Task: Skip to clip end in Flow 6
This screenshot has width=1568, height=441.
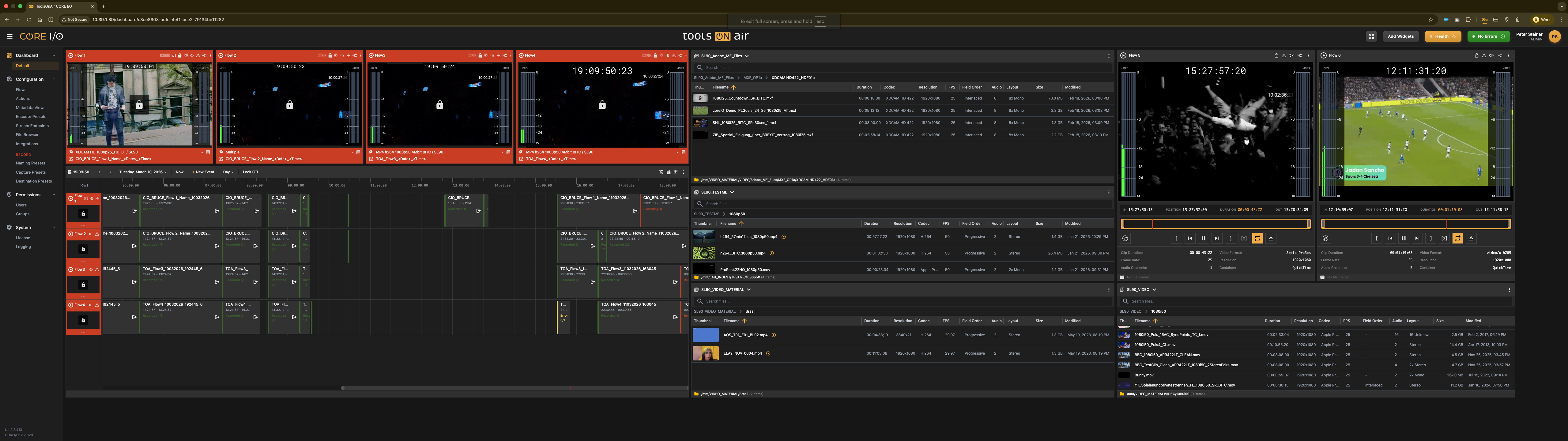Action: [x=1417, y=238]
